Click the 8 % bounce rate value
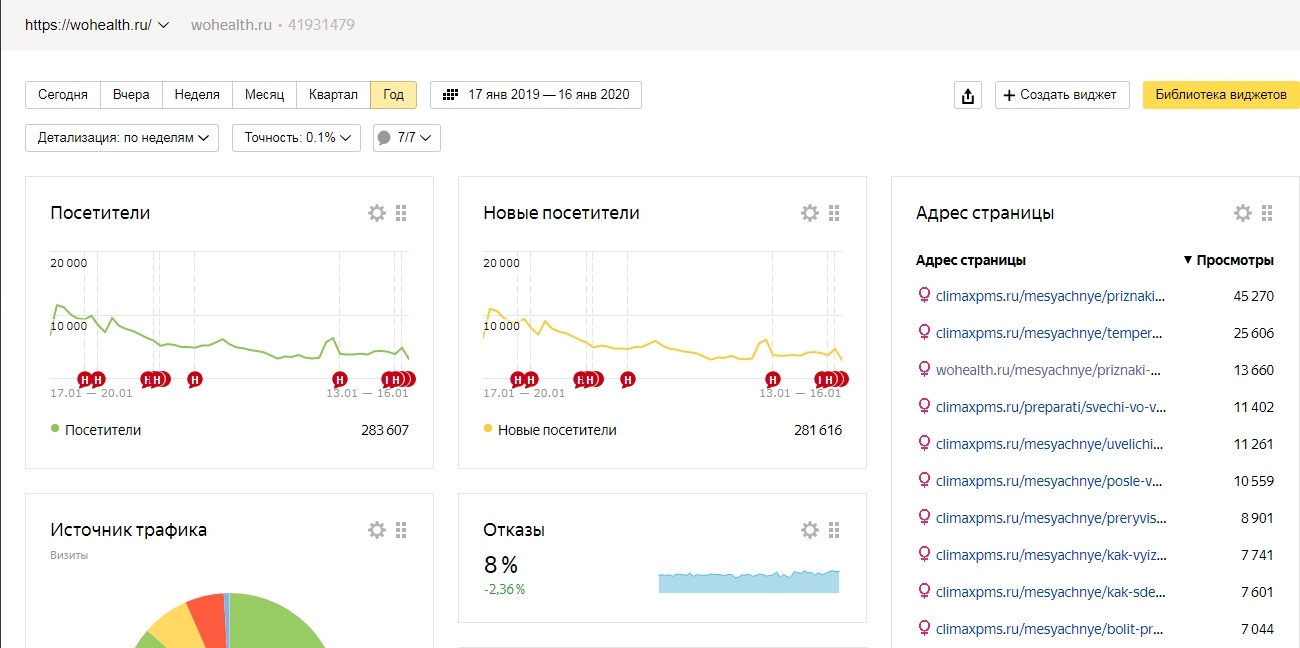The height and width of the screenshot is (648, 1300). pos(501,565)
